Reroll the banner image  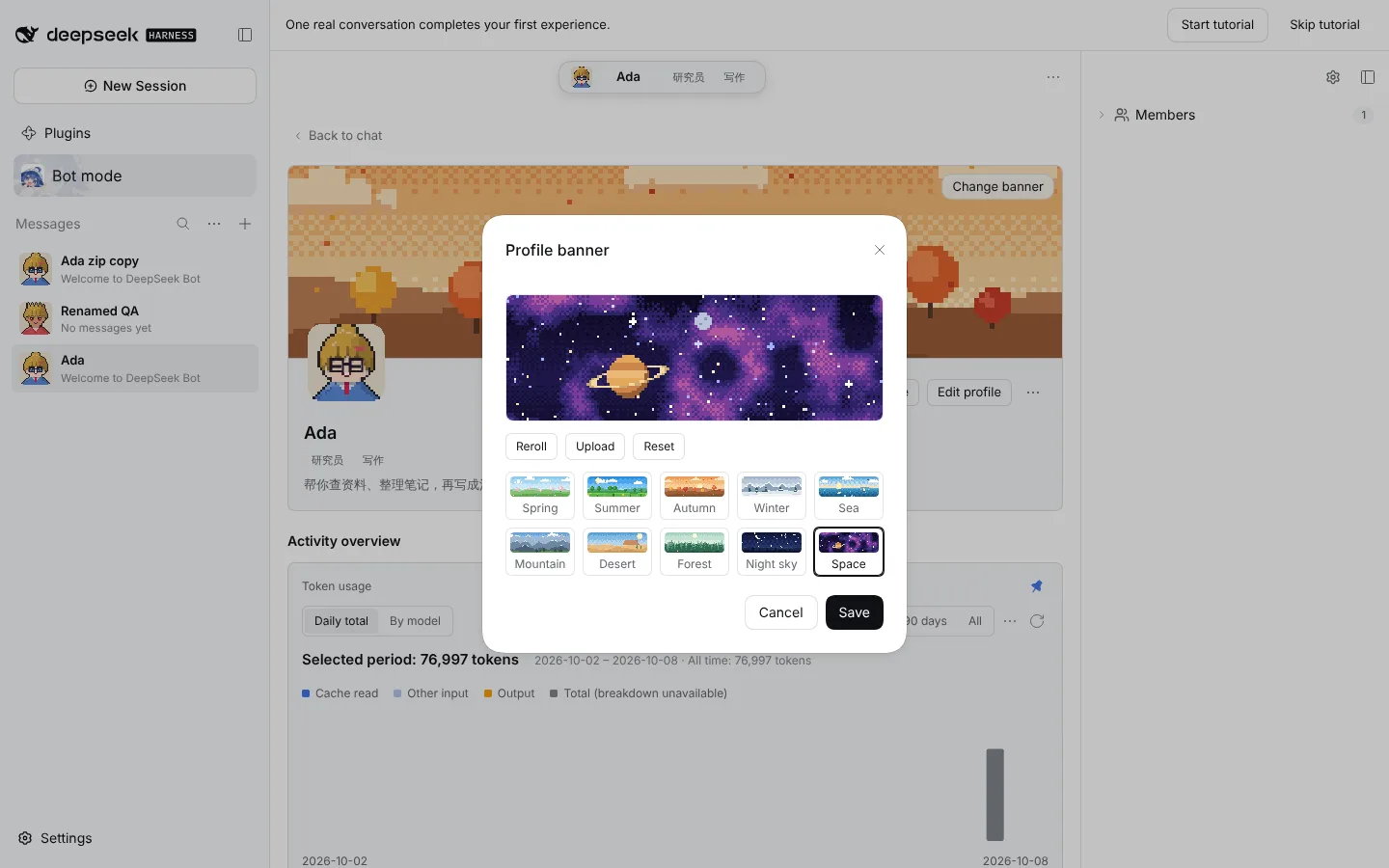(x=531, y=447)
